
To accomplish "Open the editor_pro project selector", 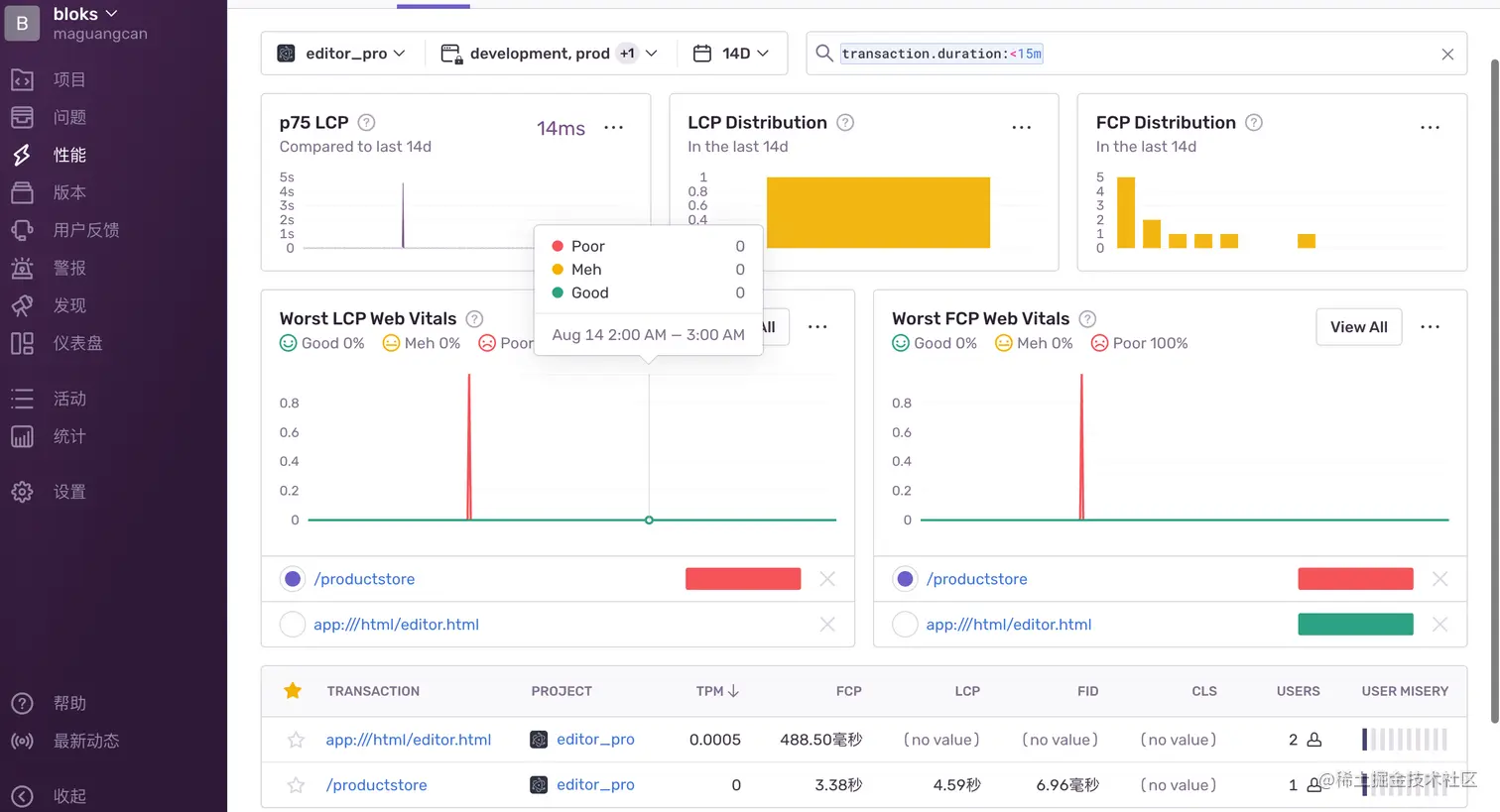I will click(x=341, y=54).
